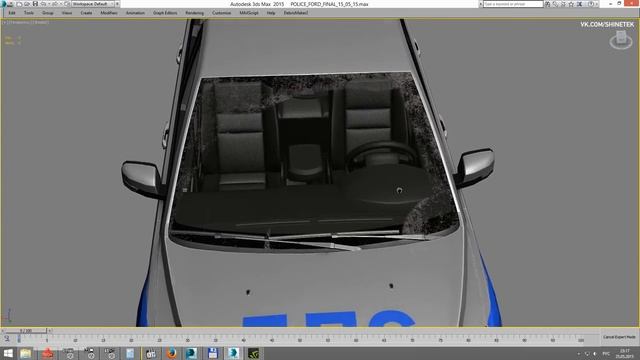Open Firefox from the taskbar
The image size is (640, 360).
[171, 353]
